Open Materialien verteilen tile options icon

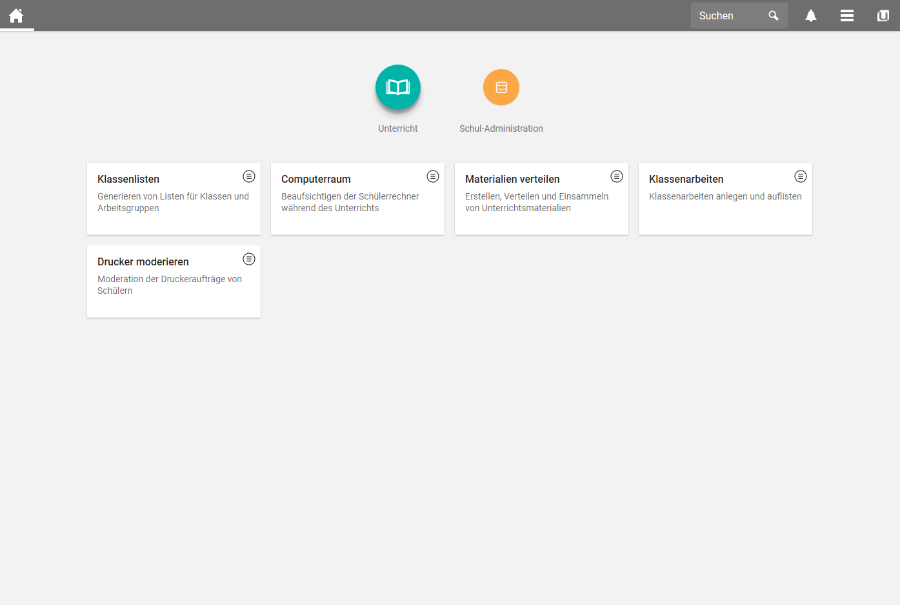click(x=617, y=176)
